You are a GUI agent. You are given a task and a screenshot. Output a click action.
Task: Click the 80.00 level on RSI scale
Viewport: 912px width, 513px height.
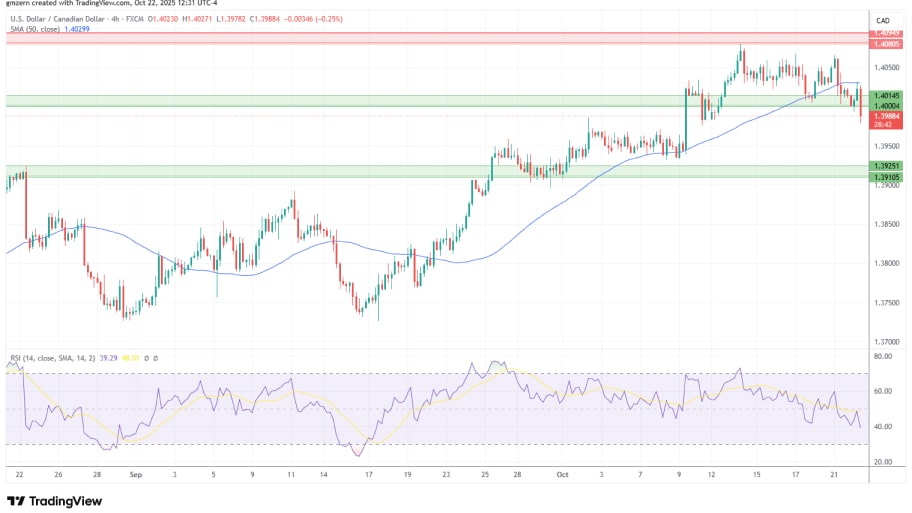(883, 356)
